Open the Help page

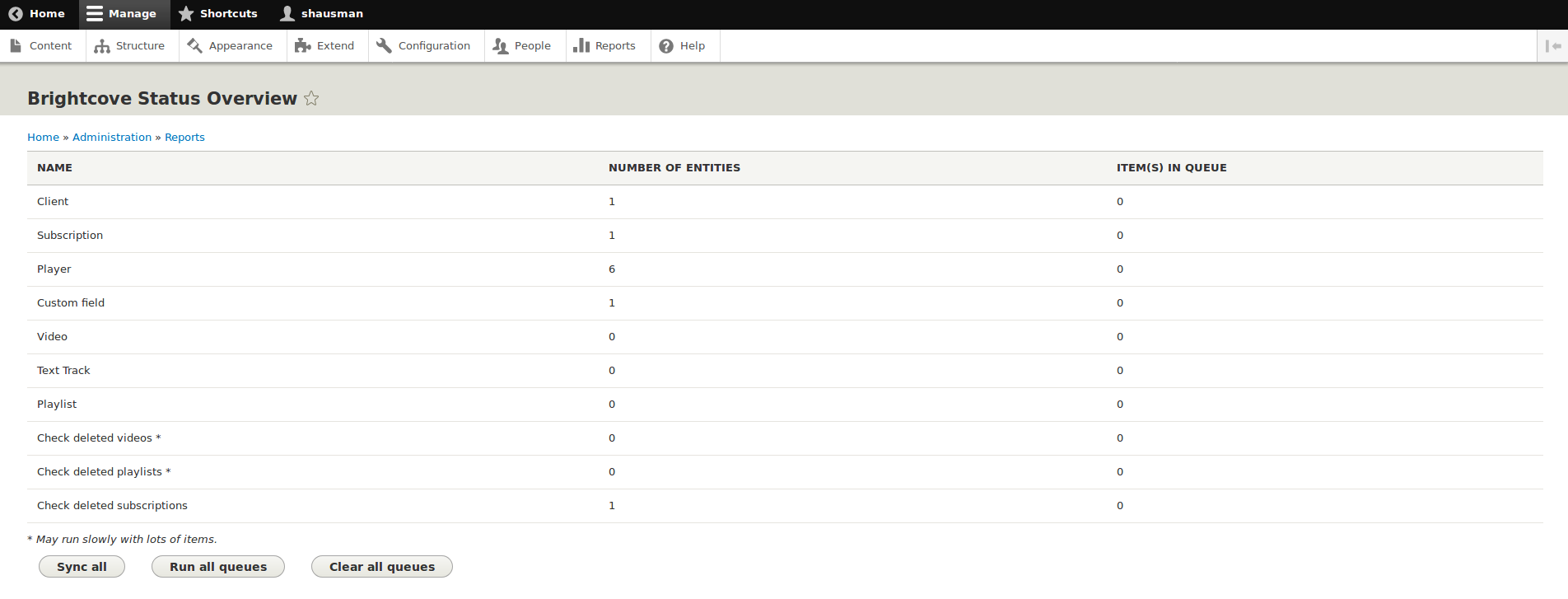(683, 46)
